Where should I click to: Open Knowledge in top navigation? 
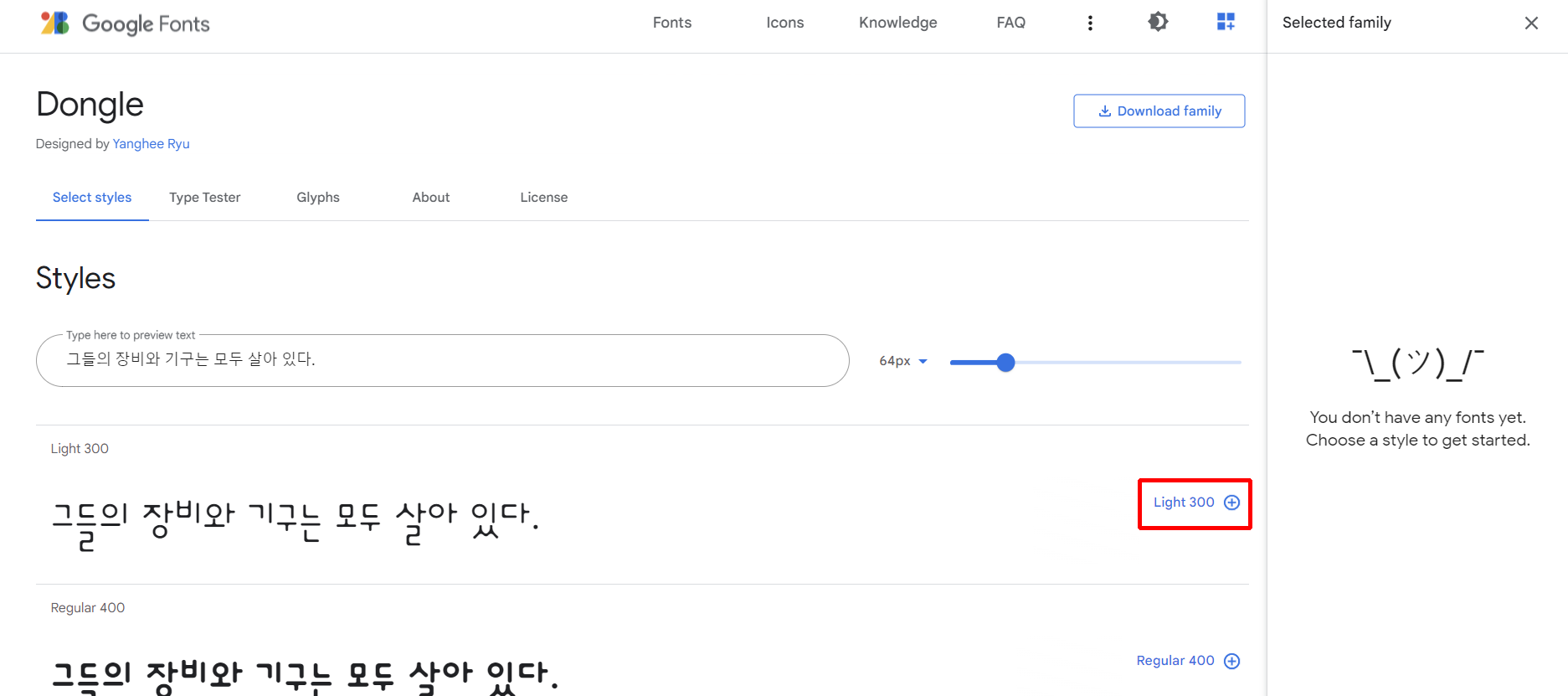(897, 23)
